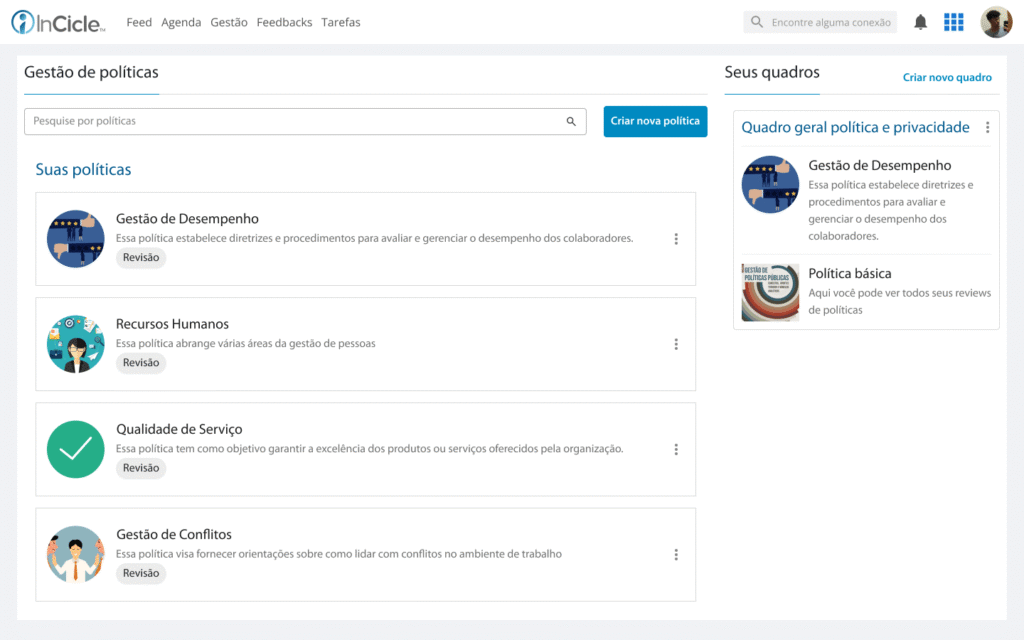Open options menu for Recursos Humanos
The height and width of the screenshot is (640, 1024).
pyautogui.click(x=676, y=344)
